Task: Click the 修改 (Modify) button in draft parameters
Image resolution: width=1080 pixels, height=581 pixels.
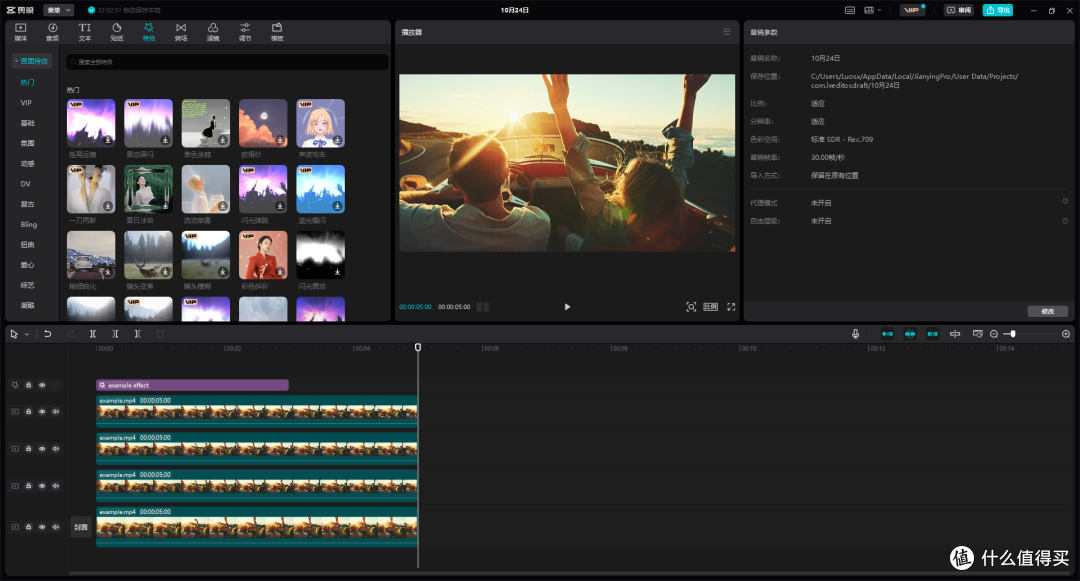Action: 1047,311
